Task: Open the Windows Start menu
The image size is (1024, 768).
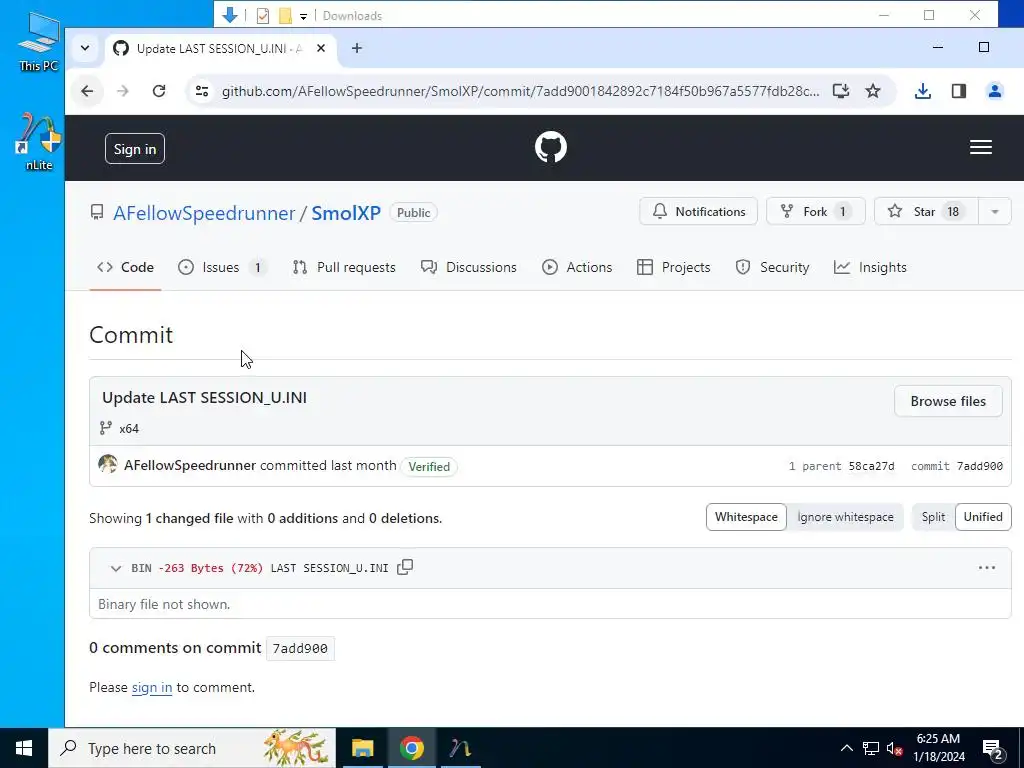Action: coord(24,748)
